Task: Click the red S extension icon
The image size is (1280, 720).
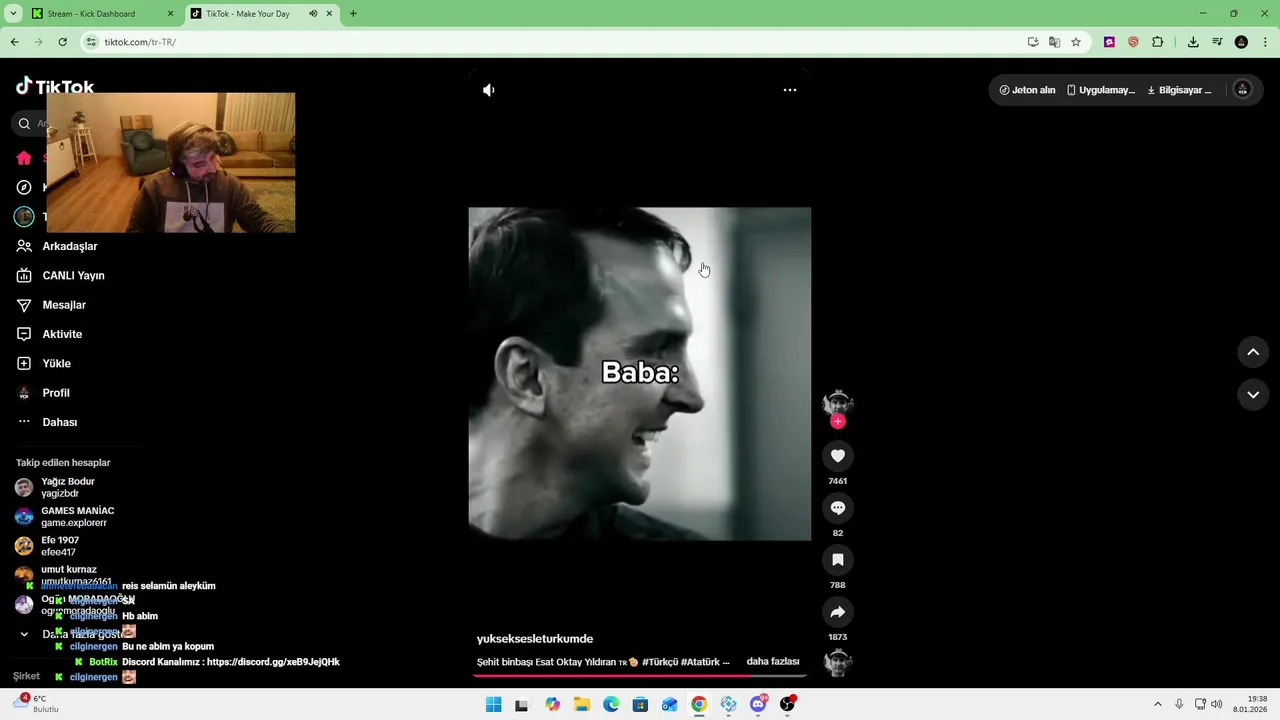Action: tap(1133, 42)
